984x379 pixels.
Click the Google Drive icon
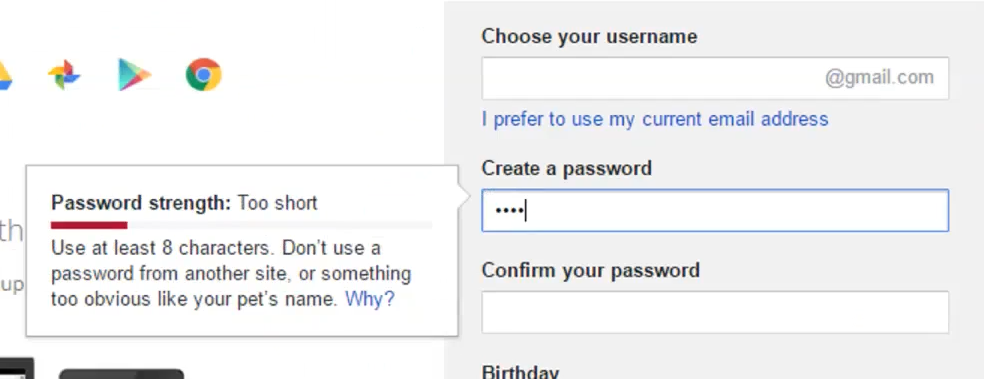(x=5, y=75)
